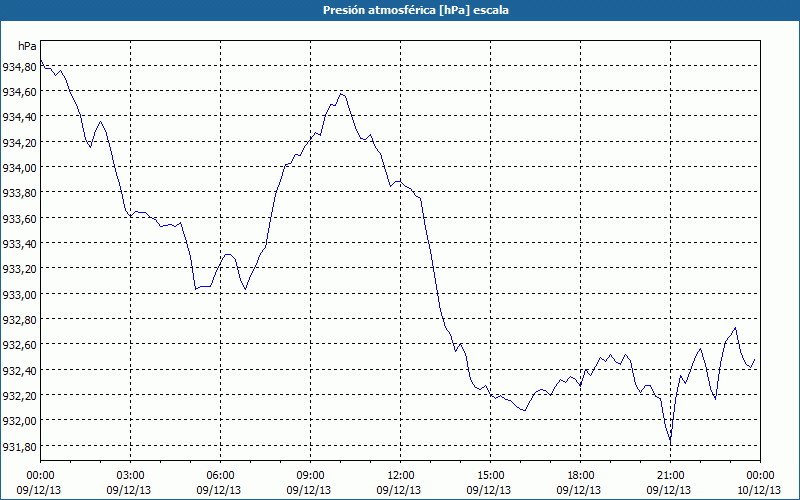Viewport: 800px width, 500px height.
Task: Select the 06:00 time label
Action: 220,476
